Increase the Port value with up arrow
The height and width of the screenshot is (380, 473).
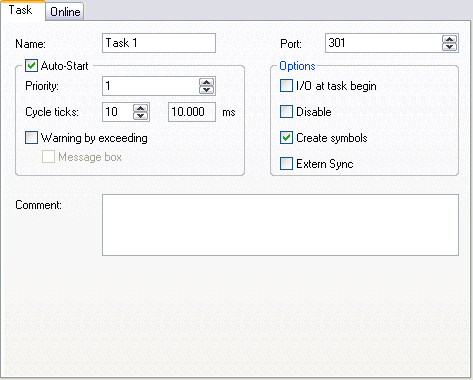[x=450, y=39]
